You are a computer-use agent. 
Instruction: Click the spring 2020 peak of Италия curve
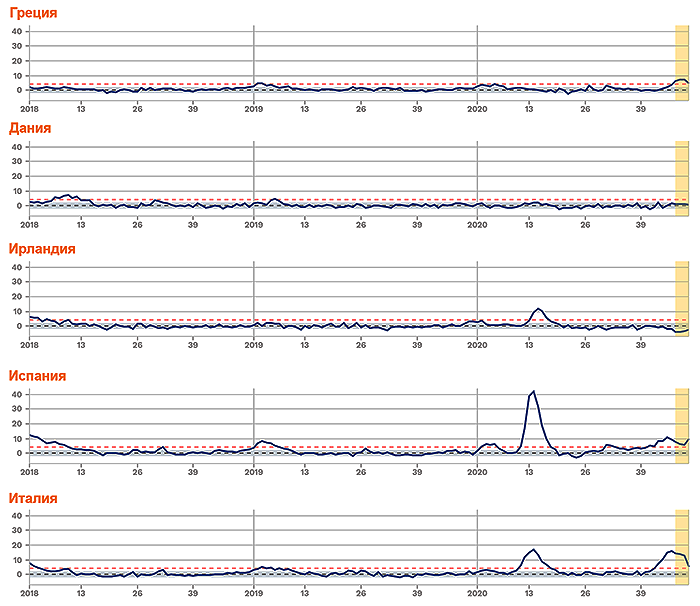pyautogui.click(x=533, y=549)
